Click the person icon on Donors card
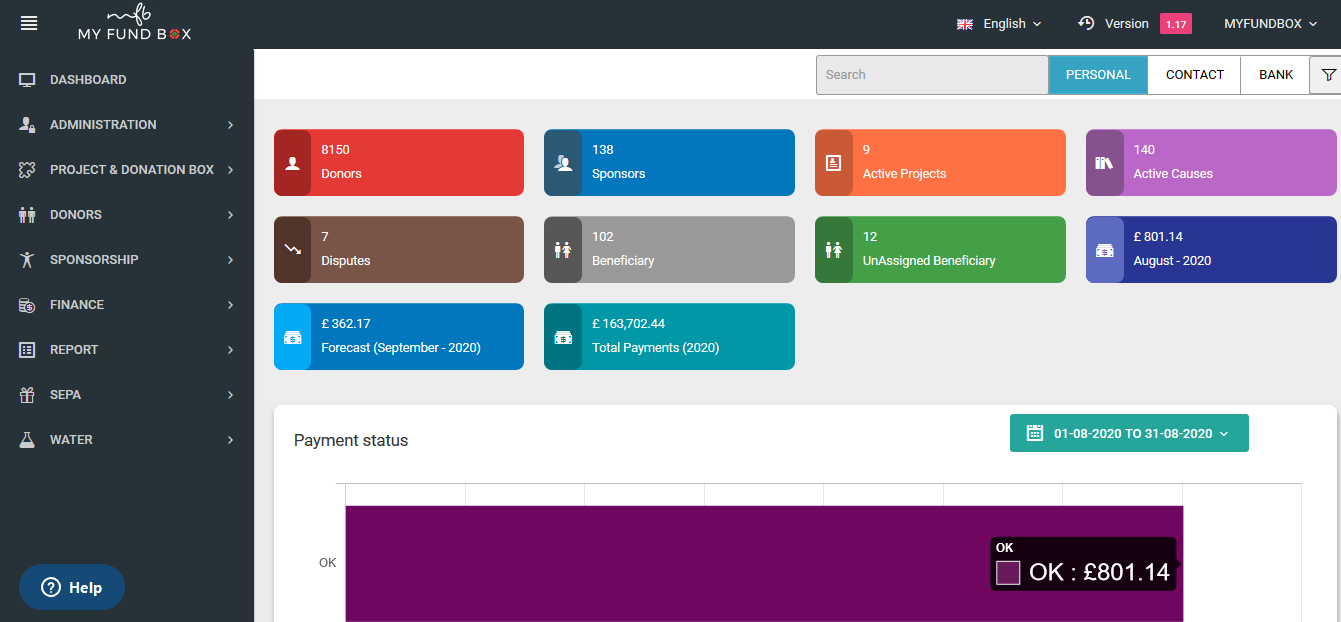The width and height of the screenshot is (1341, 622). click(292, 162)
